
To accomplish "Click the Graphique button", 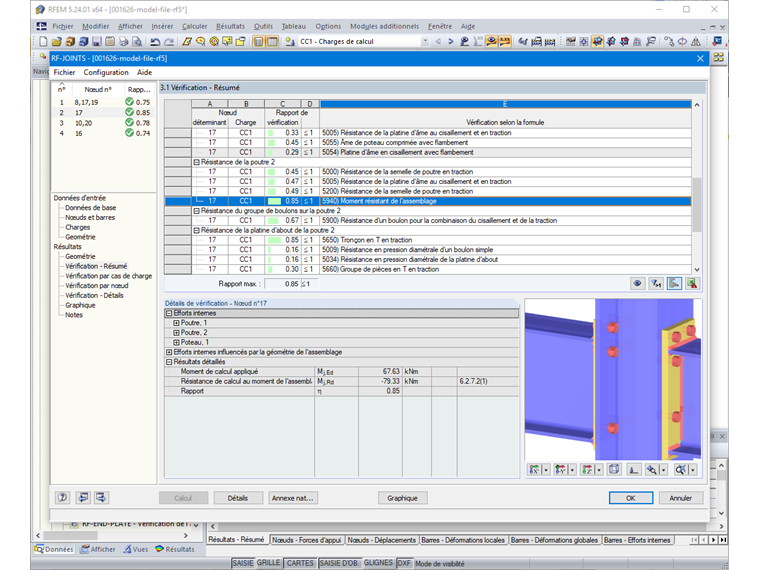I will pos(402,498).
